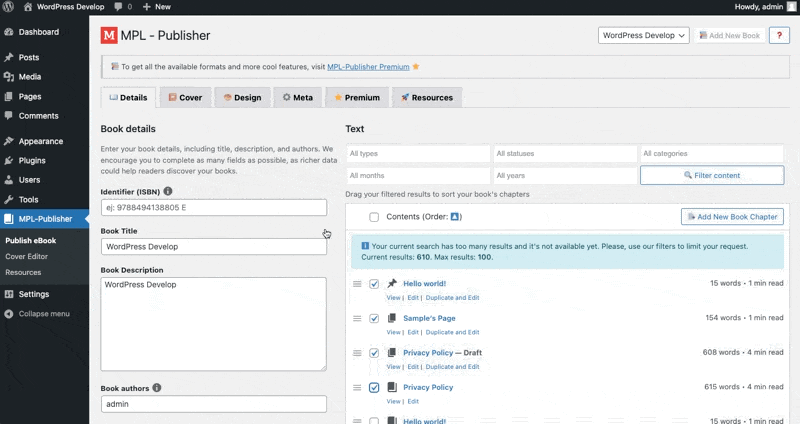The height and width of the screenshot is (424, 800).
Task: Focus the Identifier ISBN input field
Action: coord(214,208)
